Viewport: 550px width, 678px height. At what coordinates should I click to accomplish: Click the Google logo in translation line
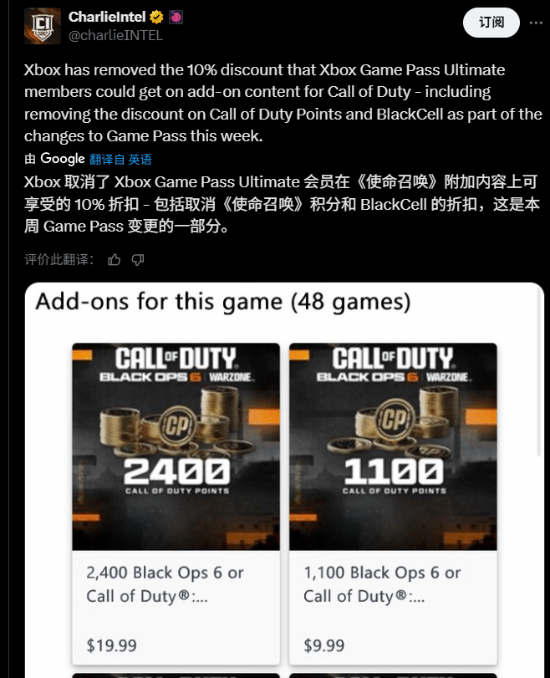coord(62,159)
